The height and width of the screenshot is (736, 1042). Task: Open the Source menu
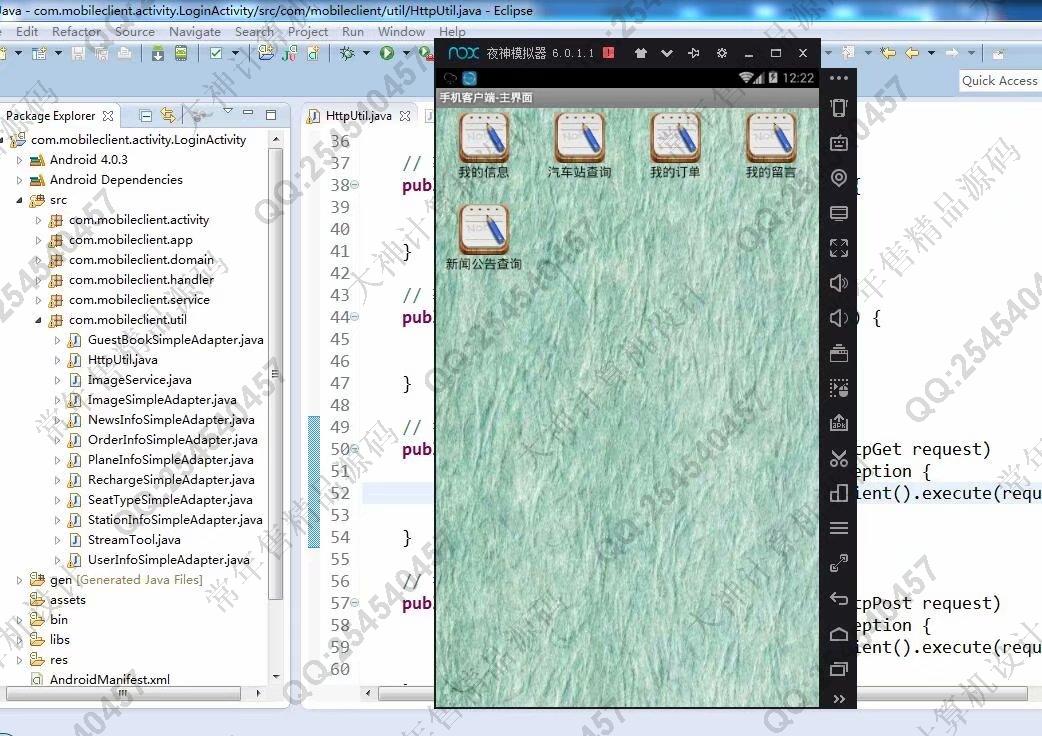point(135,32)
